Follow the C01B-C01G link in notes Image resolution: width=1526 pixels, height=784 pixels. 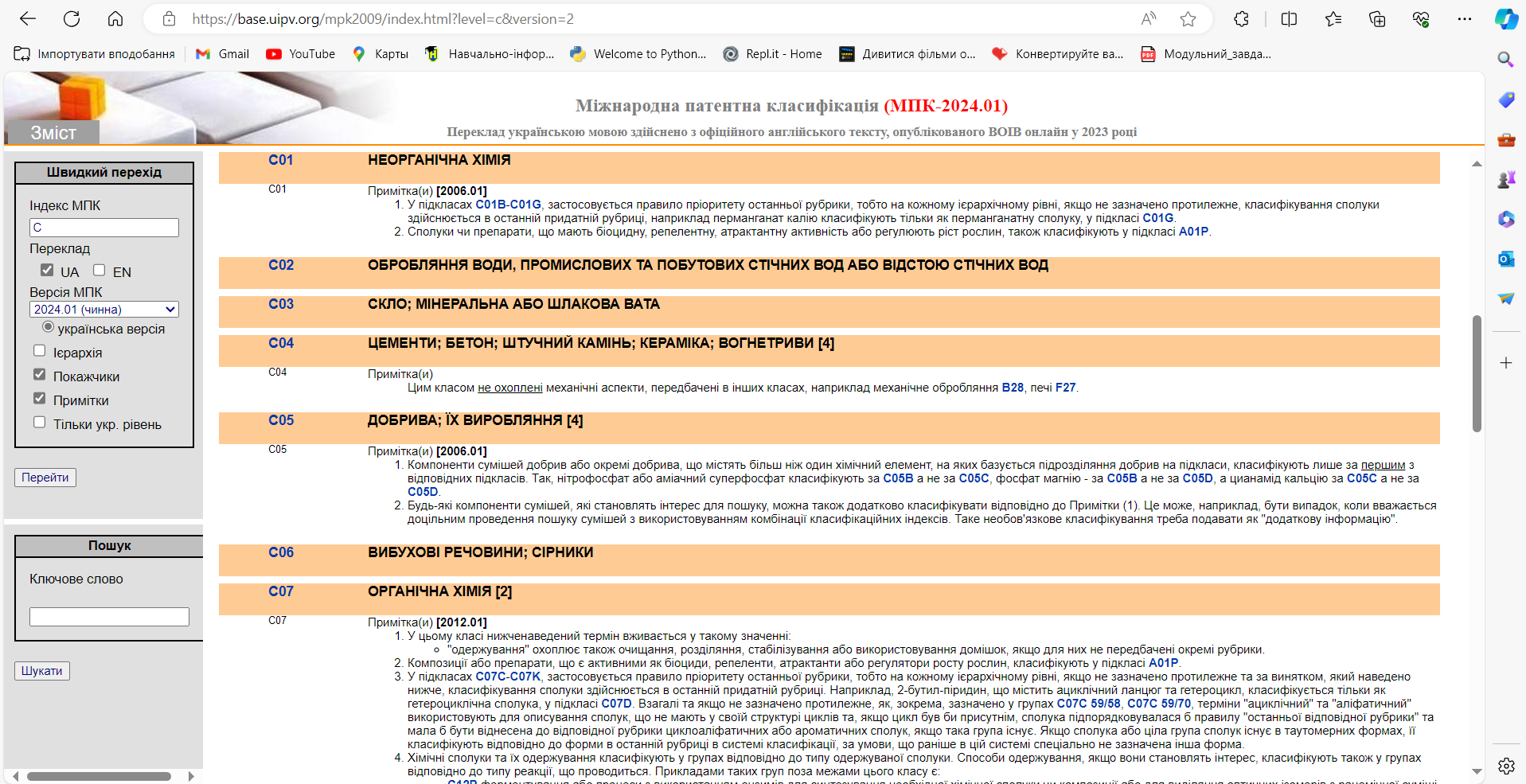pyautogui.click(x=508, y=205)
